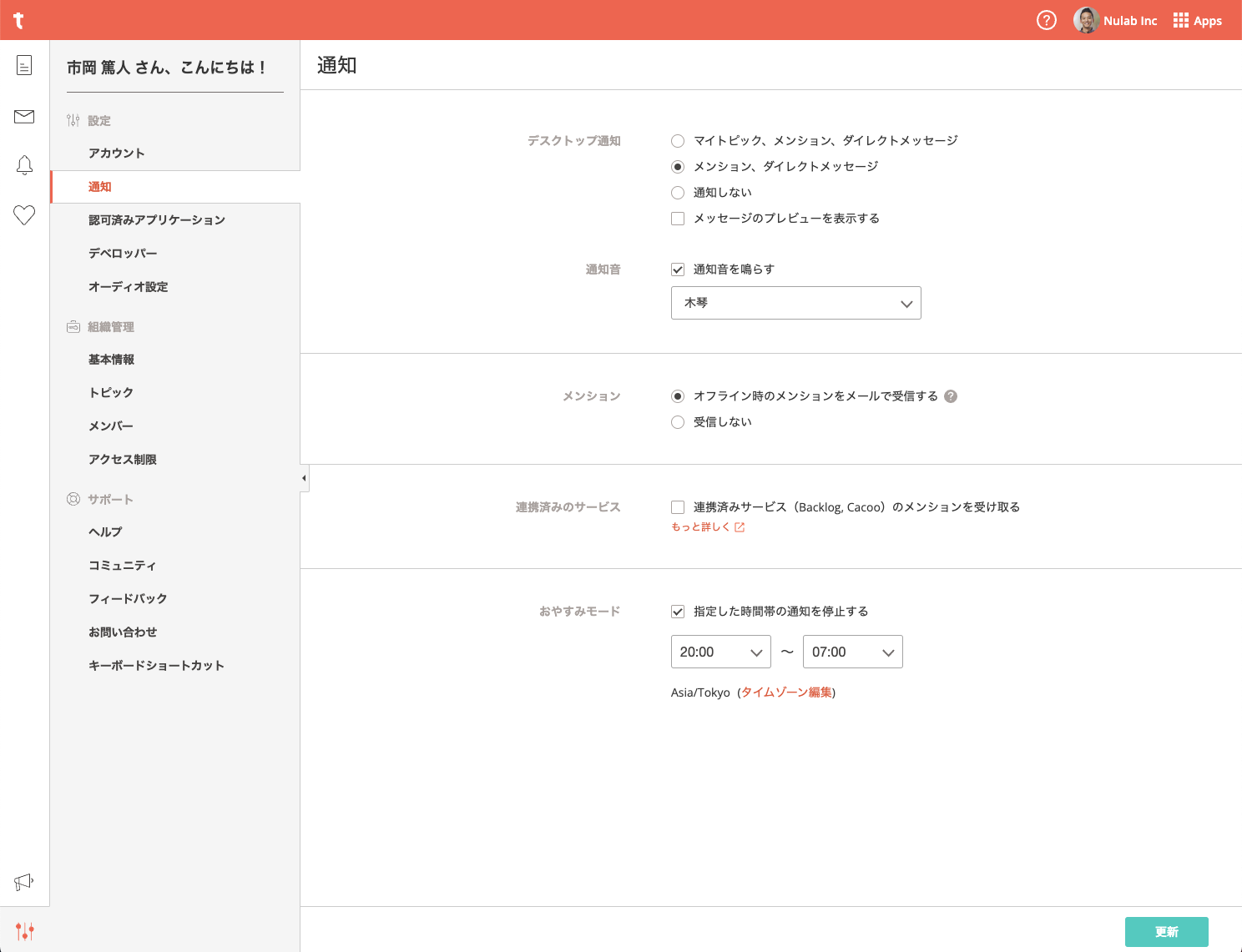
Task: Open the Nulab Inc organization menu
Action: [x=1130, y=21]
